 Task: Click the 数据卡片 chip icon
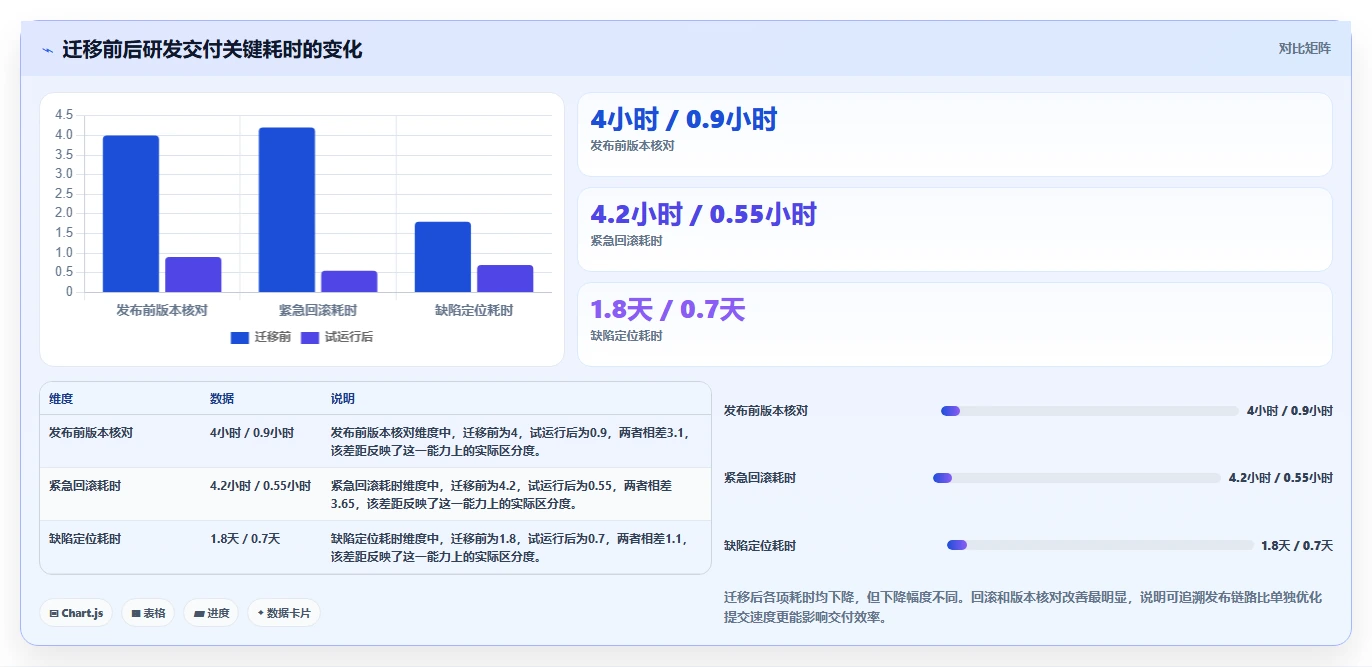[x=261, y=613]
